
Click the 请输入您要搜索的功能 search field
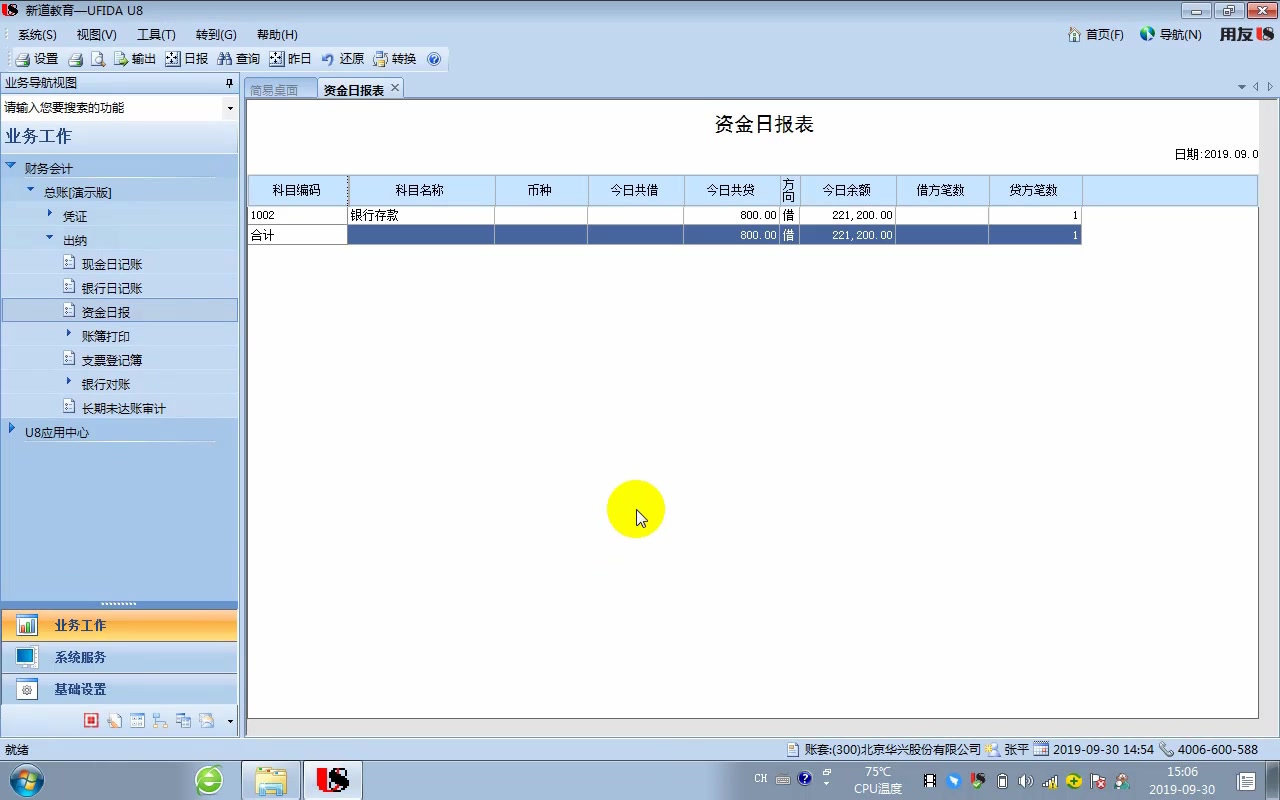[112, 108]
